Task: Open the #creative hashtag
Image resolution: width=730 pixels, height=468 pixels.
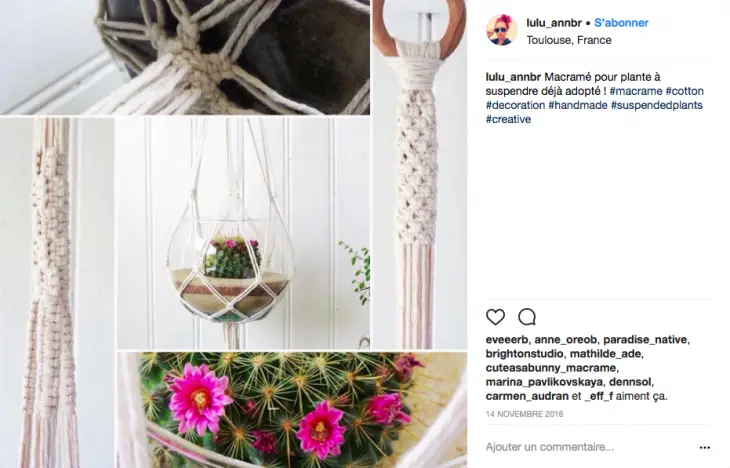Action: pyautogui.click(x=508, y=119)
